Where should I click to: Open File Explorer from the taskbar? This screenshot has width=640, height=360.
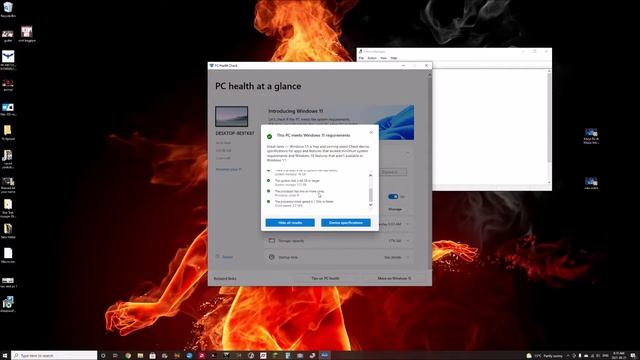[x=140, y=356]
